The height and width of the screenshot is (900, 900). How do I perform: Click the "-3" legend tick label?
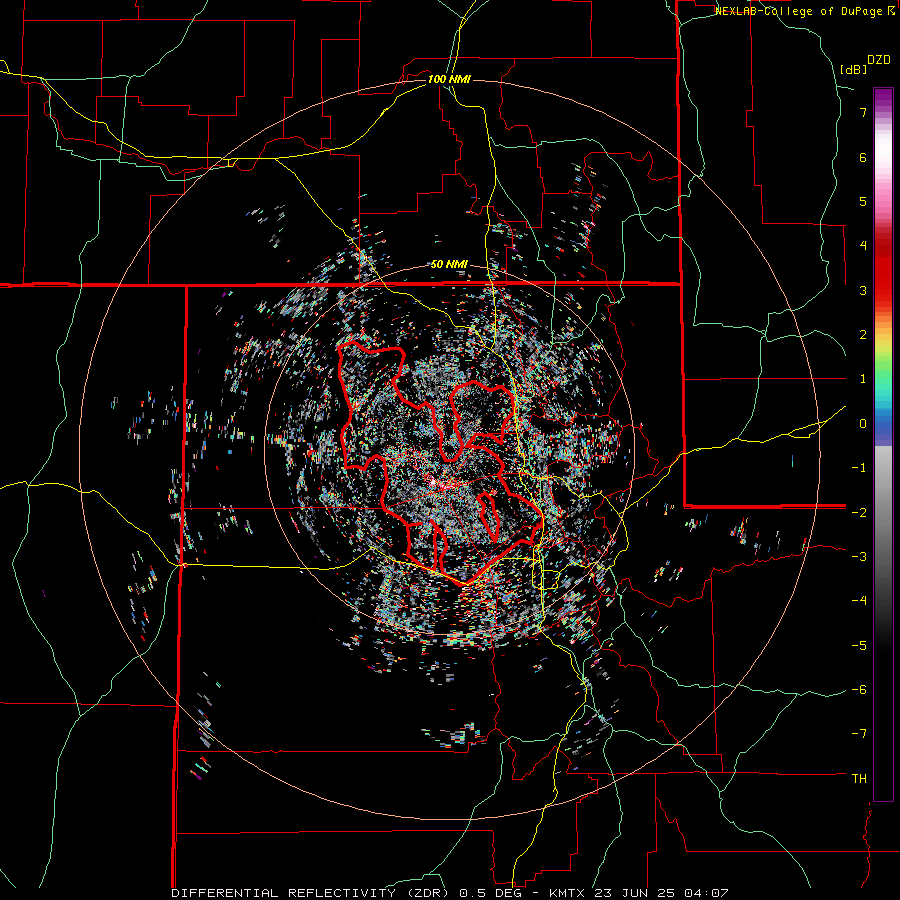859,556
